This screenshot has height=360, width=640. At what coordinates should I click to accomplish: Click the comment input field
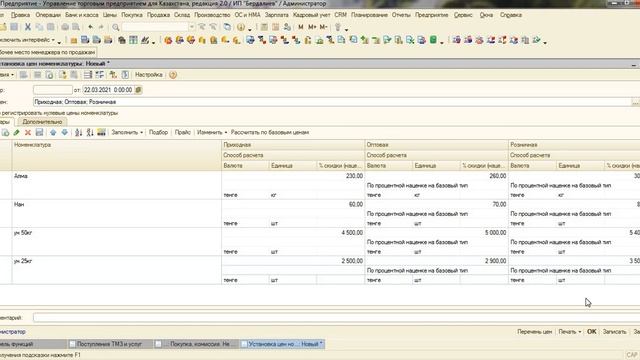[336, 318]
